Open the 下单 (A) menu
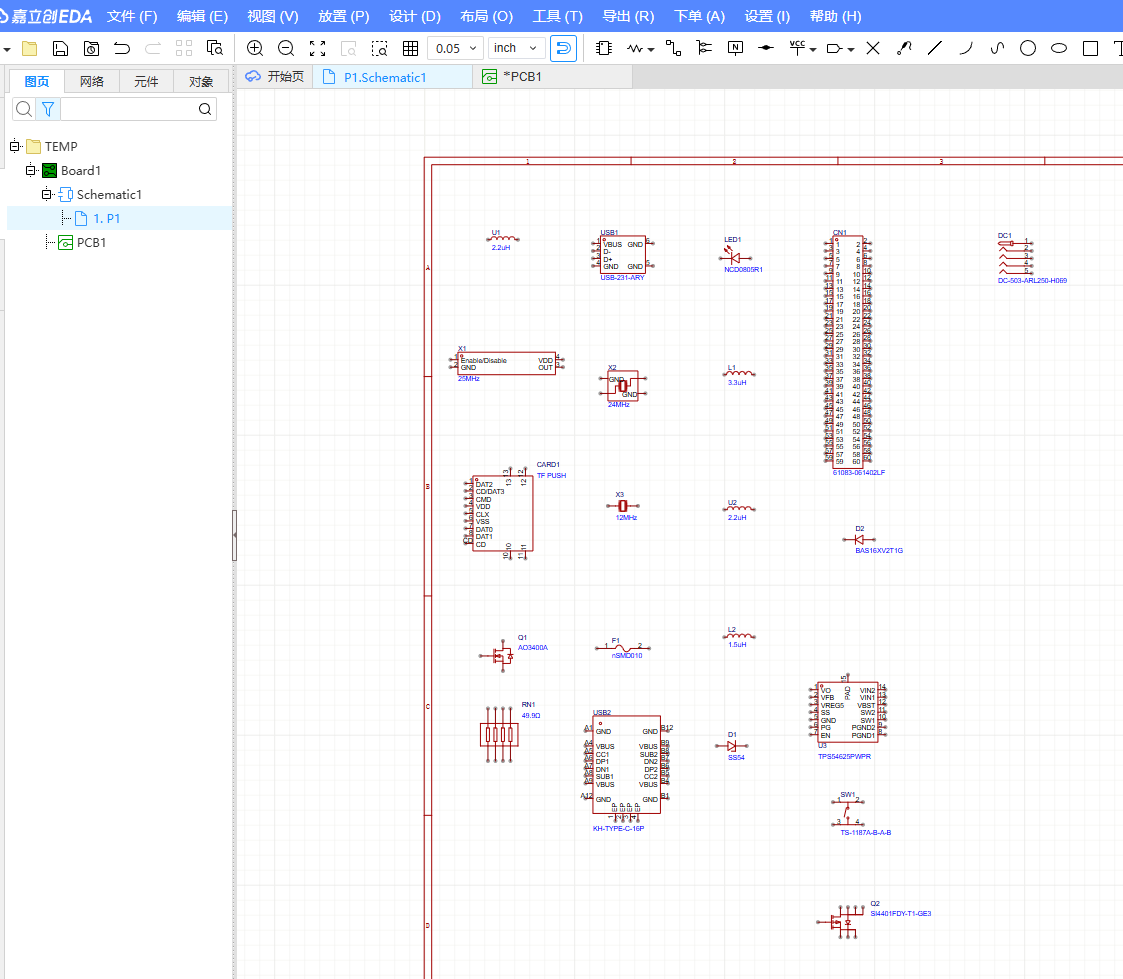Viewport: 1123px width, 979px height. (700, 16)
